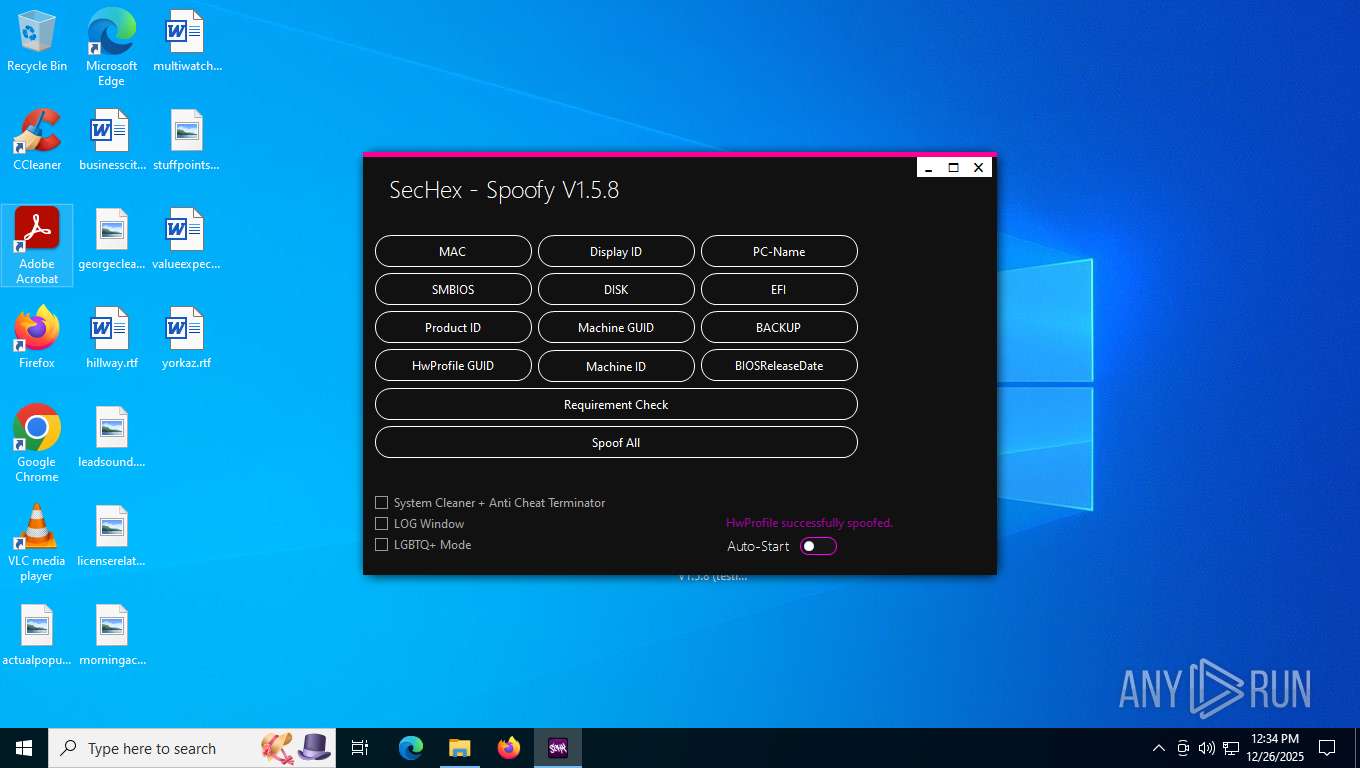Run the Requirement Check button
The height and width of the screenshot is (768, 1360).
[x=616, y=405]
